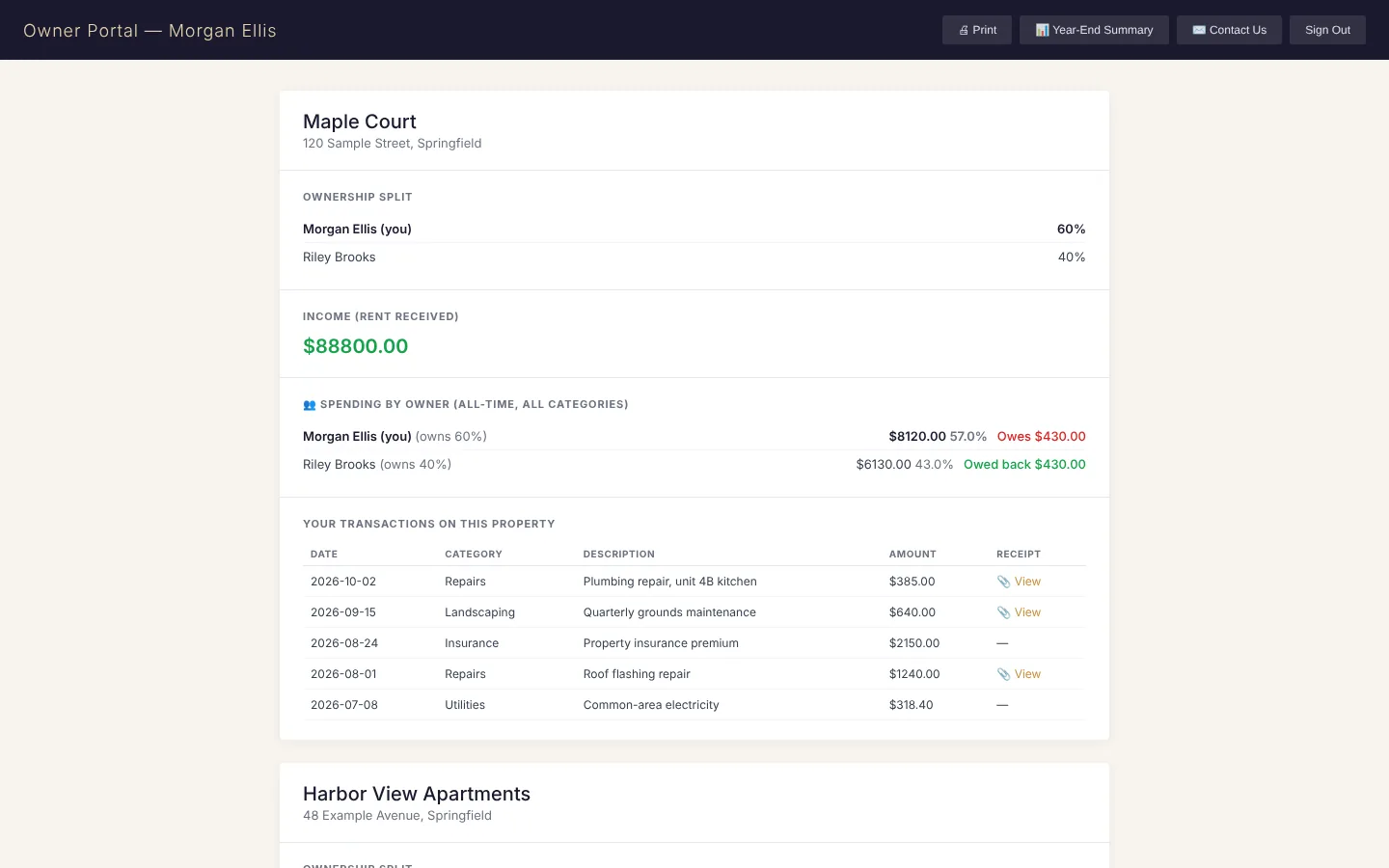Click the address 120 Sample Street, Springfield
1389x868 pixels.
(x=393, y=144)
